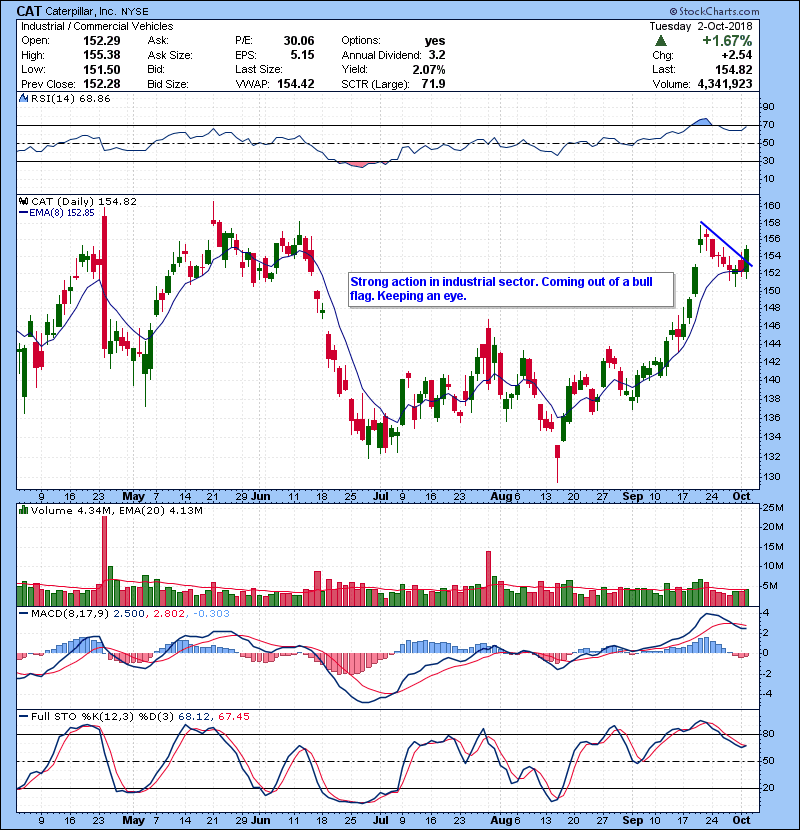Click the 80 label on stochastic axis
This screenshot has height=830, width=800.
[x=768, y=734]
